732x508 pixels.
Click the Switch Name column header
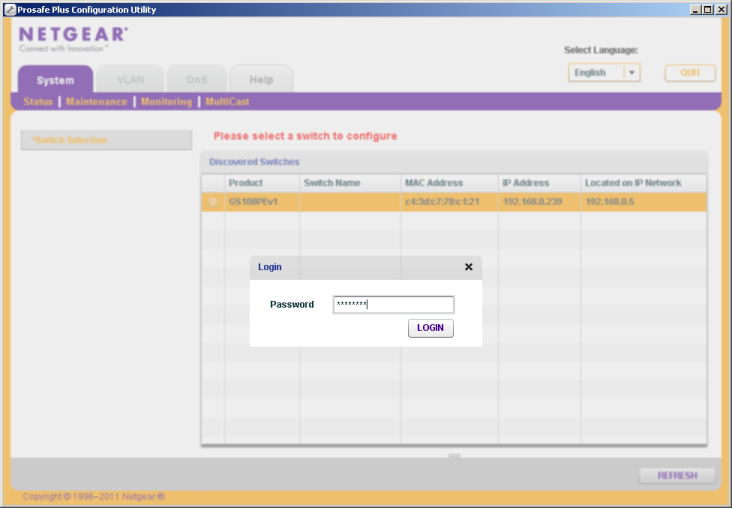(350, 183)
